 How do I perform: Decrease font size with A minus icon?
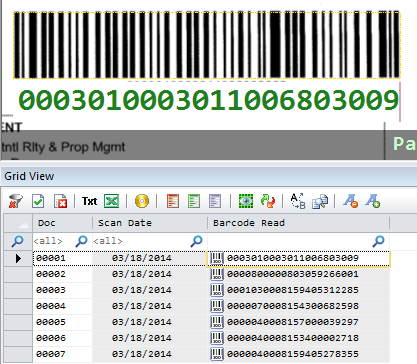[351, 201]
